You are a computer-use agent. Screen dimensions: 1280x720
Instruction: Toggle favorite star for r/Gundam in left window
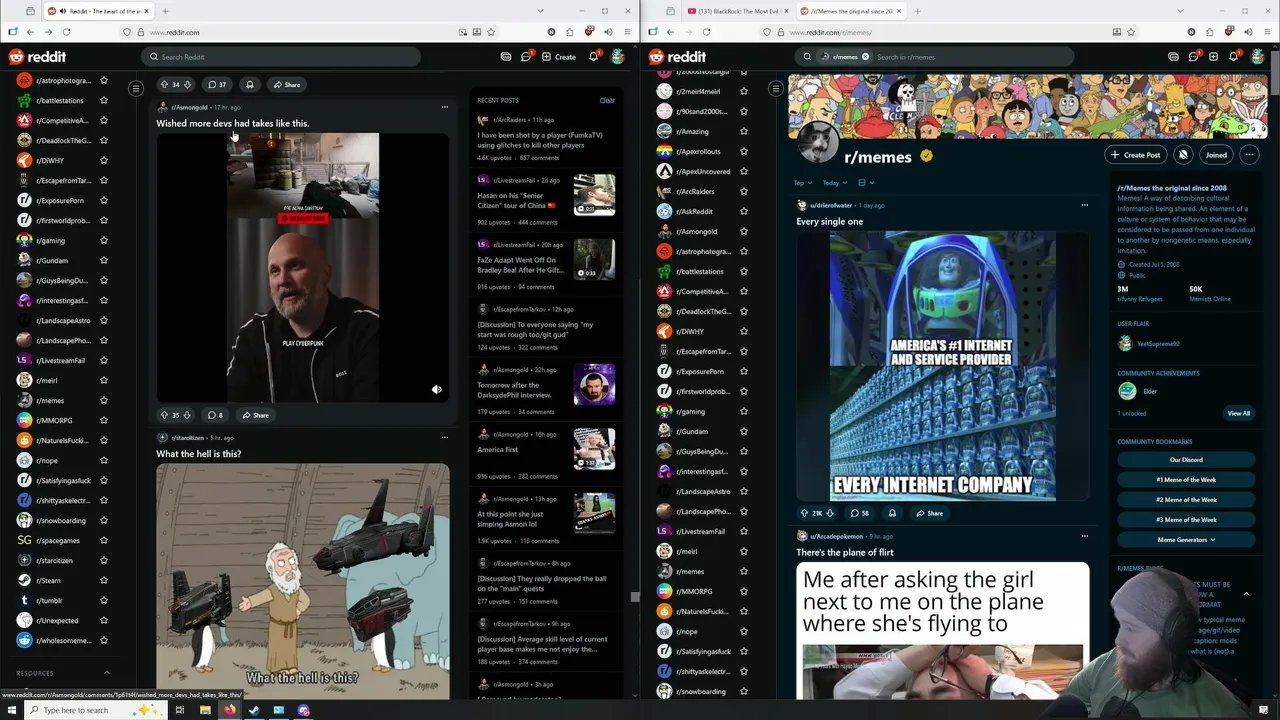click(x=104, y=261)
